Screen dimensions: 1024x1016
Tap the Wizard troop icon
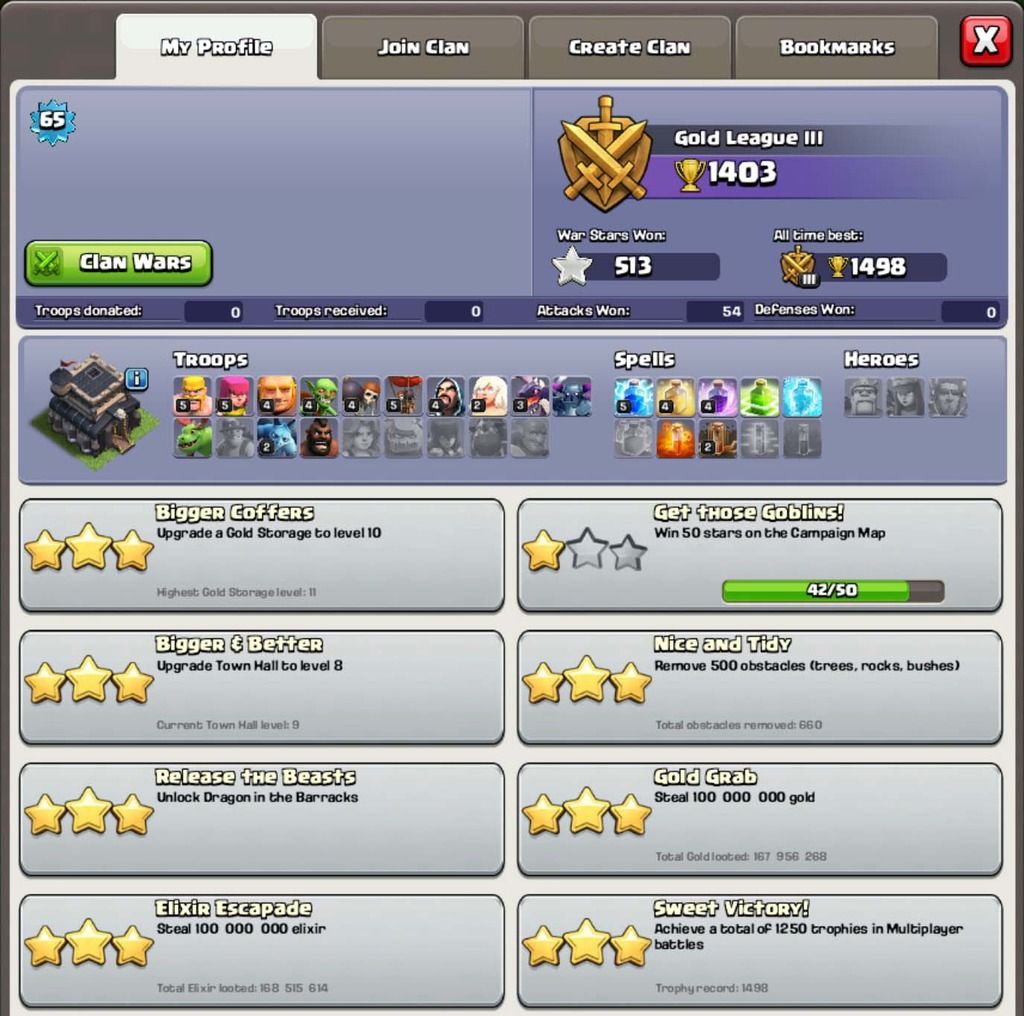tap(445, 396)
